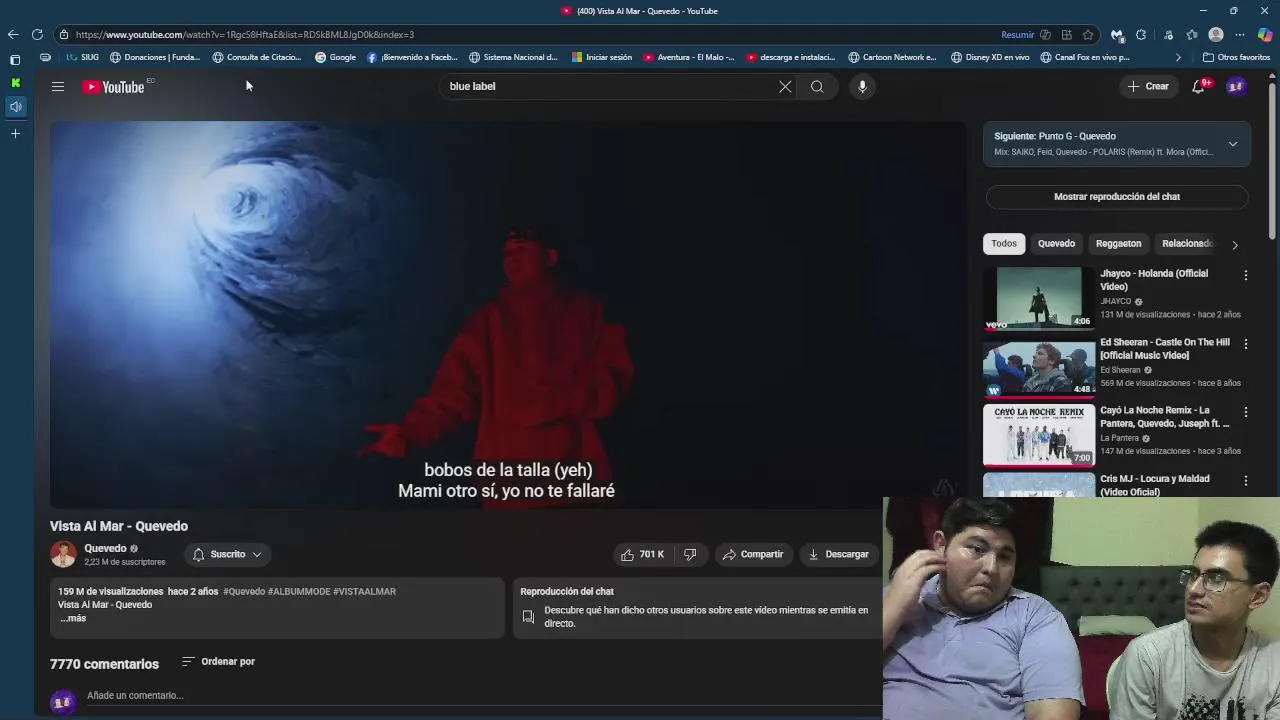Dislike the video with thumbs down
The height and width of the screenshot is (720, 1280).
690,554
